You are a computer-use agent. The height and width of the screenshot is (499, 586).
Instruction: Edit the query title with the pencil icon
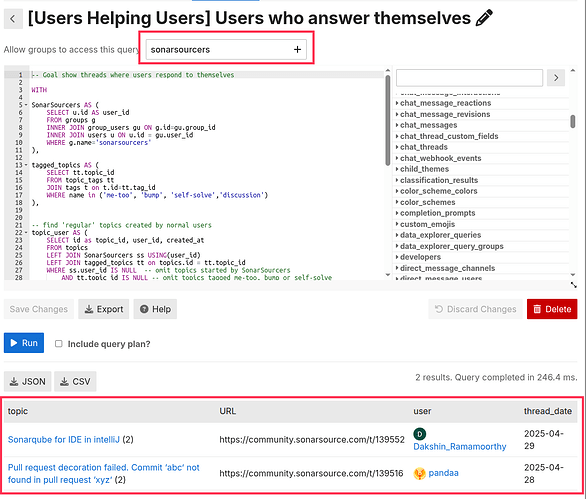(x=484, y=18)
